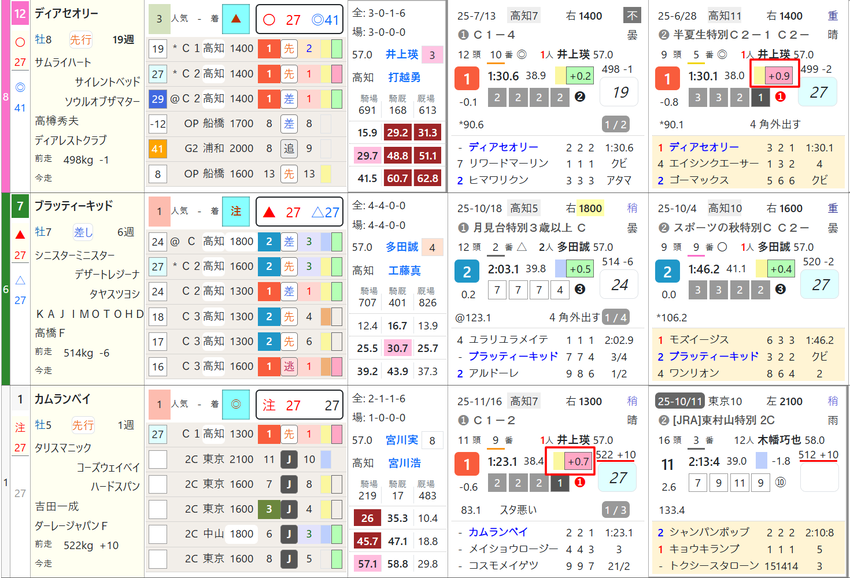Select エイシンクエーサー in 半夏生特別 results
The width and height of the screenshot is (850, 578).
click(x=714, y=164)
